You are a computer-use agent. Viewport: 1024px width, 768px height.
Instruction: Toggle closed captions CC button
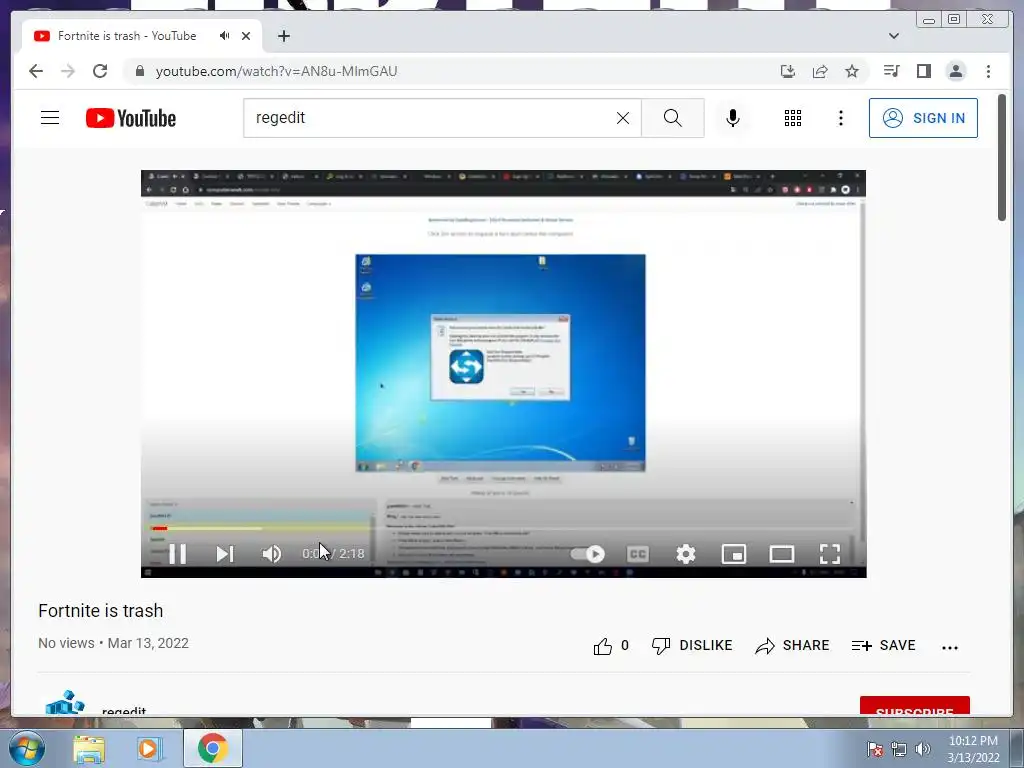point(638,554)
